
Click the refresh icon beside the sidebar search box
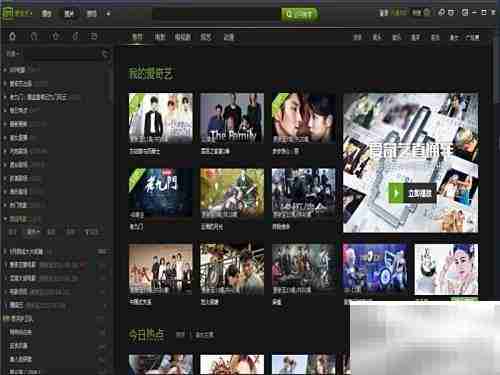point(106,54)
